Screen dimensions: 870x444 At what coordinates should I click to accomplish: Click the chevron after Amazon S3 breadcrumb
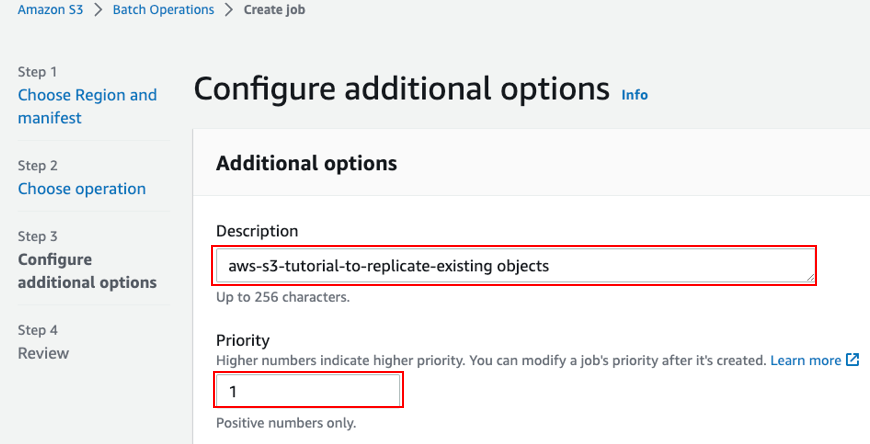click(98, 9)
